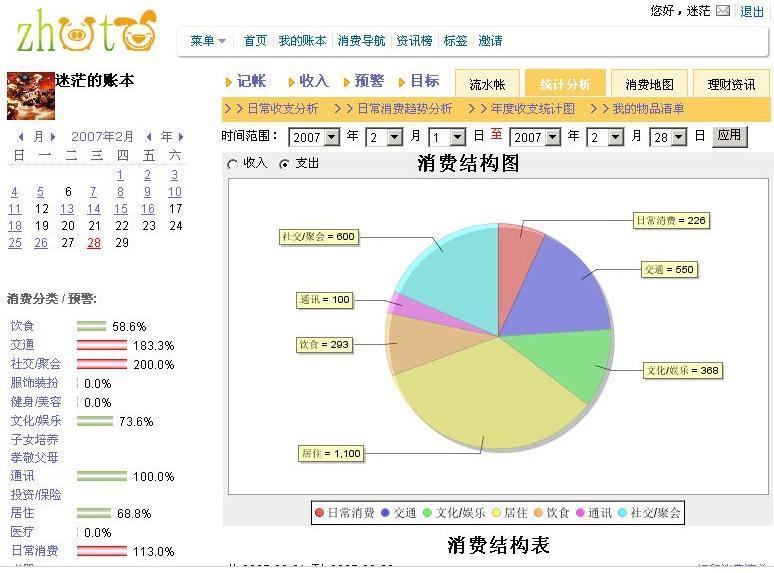Open the mail envelope icon beside 迷茫
Viewport: 774px width, 573px height.
pos(722,12)
